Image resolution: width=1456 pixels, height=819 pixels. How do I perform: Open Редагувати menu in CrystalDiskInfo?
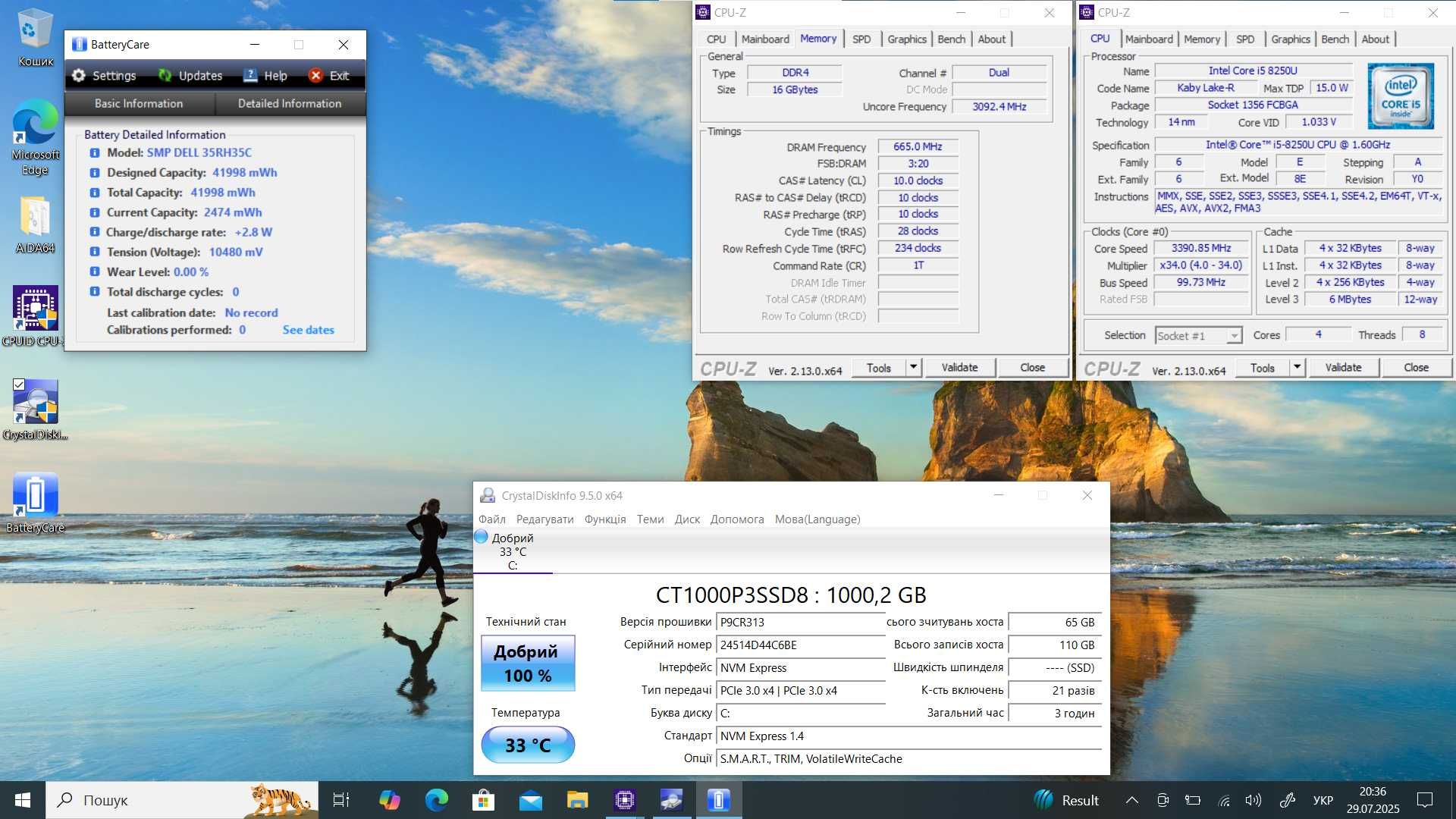point(544,519)
